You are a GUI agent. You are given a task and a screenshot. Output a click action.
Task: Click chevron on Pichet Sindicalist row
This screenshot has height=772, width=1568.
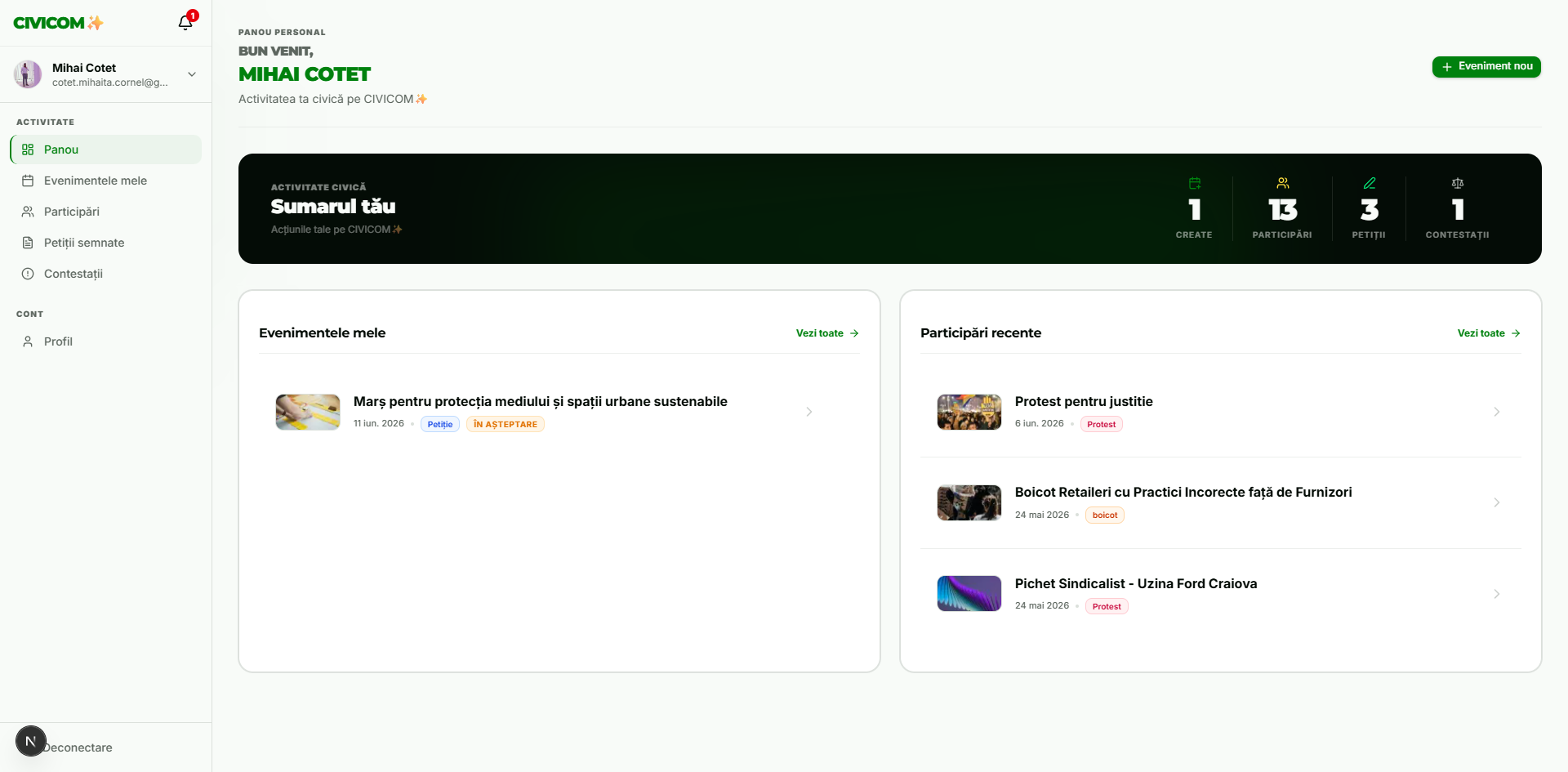click(x=1497, y=594)
